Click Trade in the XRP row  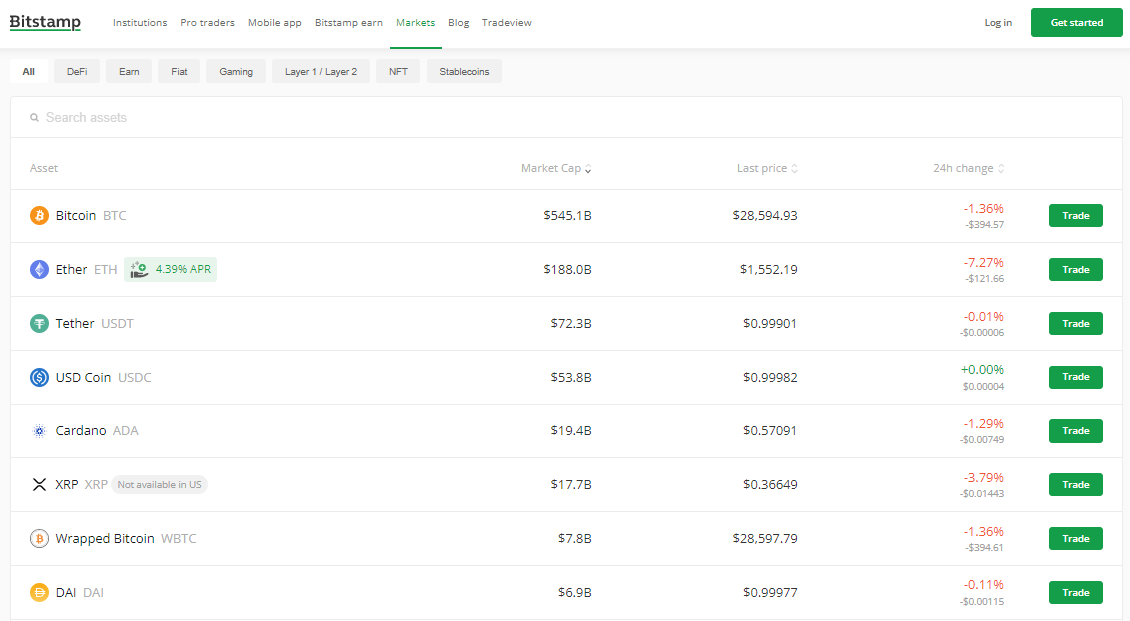point(1075,485)
